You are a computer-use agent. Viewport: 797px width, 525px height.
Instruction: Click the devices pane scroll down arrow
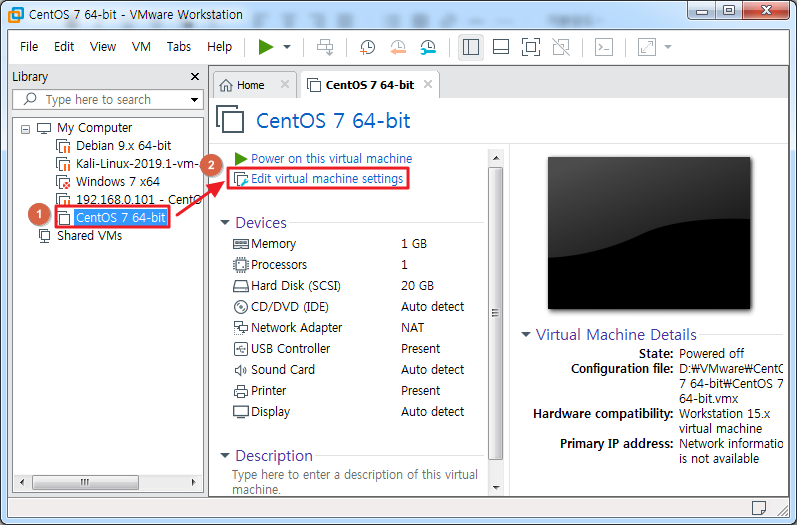tap(496, 488)
